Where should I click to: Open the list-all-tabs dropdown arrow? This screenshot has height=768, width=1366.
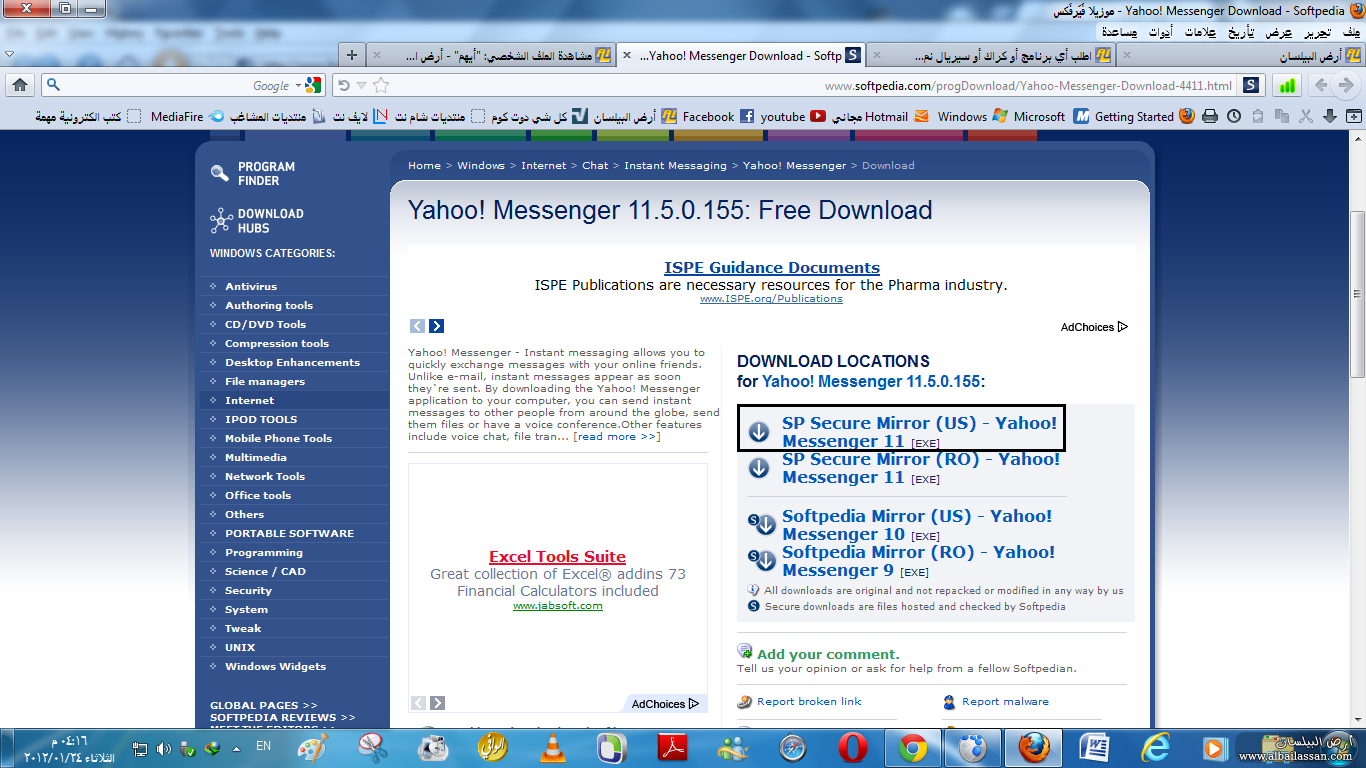pos(9,55)
